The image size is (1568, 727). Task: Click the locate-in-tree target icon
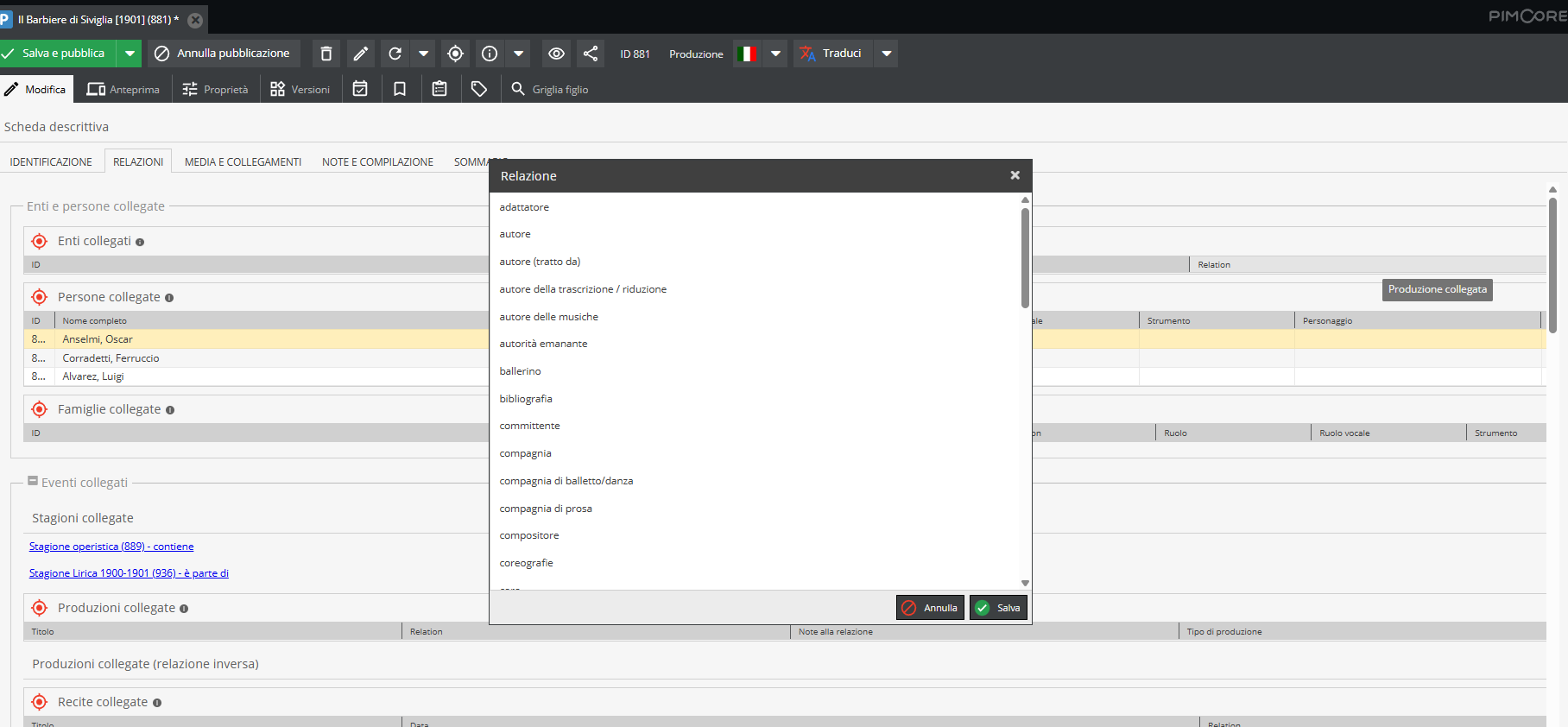point(456,54)
